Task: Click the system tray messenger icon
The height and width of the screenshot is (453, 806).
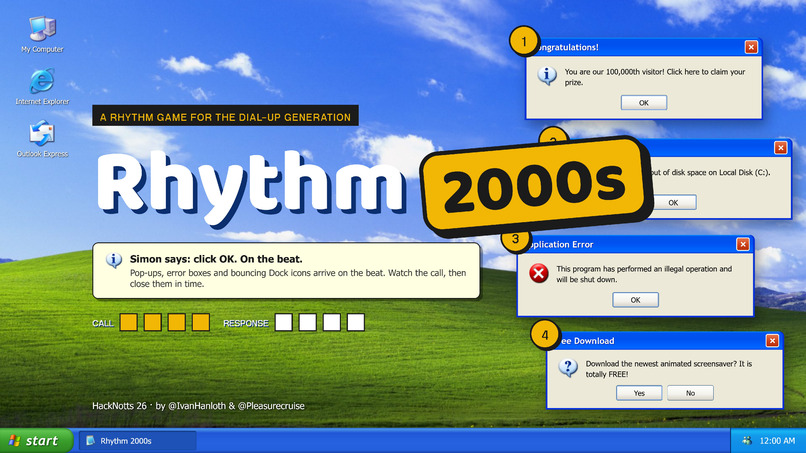Action: coord(747,441)
